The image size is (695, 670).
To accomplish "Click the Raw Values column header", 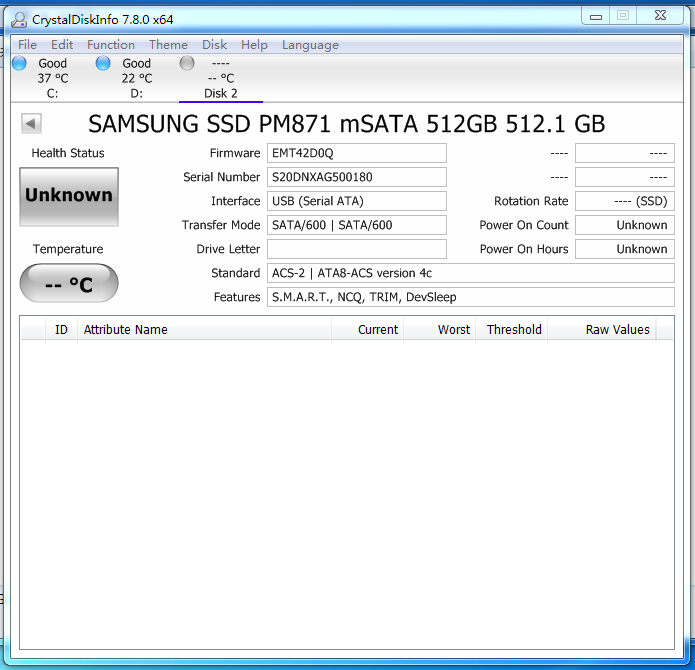I will tap(602, 329).
